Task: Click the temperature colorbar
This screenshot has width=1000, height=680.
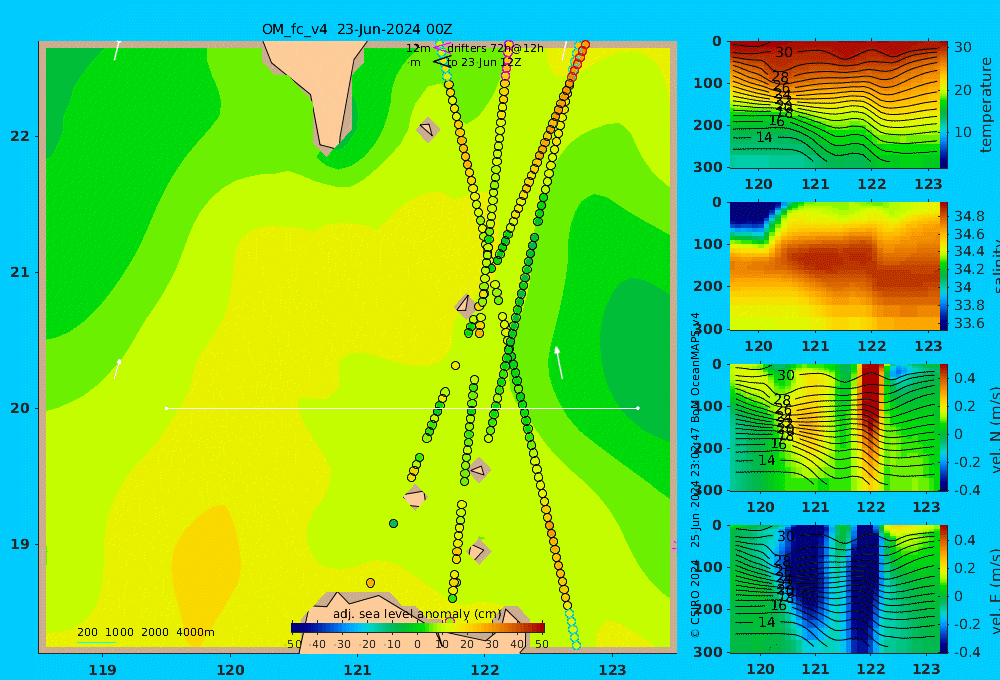Action: (944, 105)
